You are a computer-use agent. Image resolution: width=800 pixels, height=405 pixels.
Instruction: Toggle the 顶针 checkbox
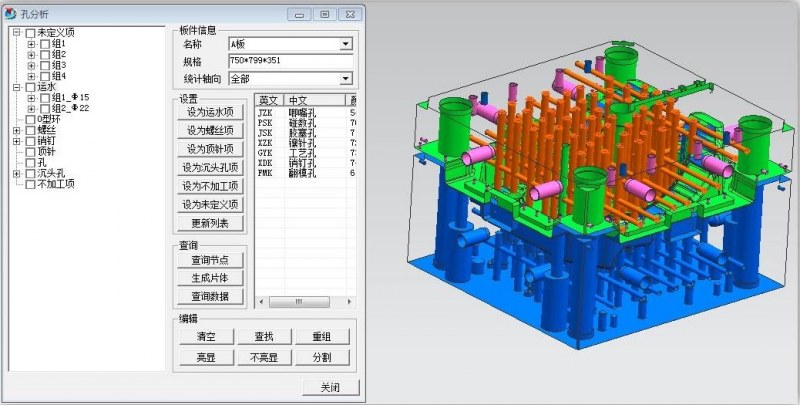pyautogui.click(x=29, y=152)
